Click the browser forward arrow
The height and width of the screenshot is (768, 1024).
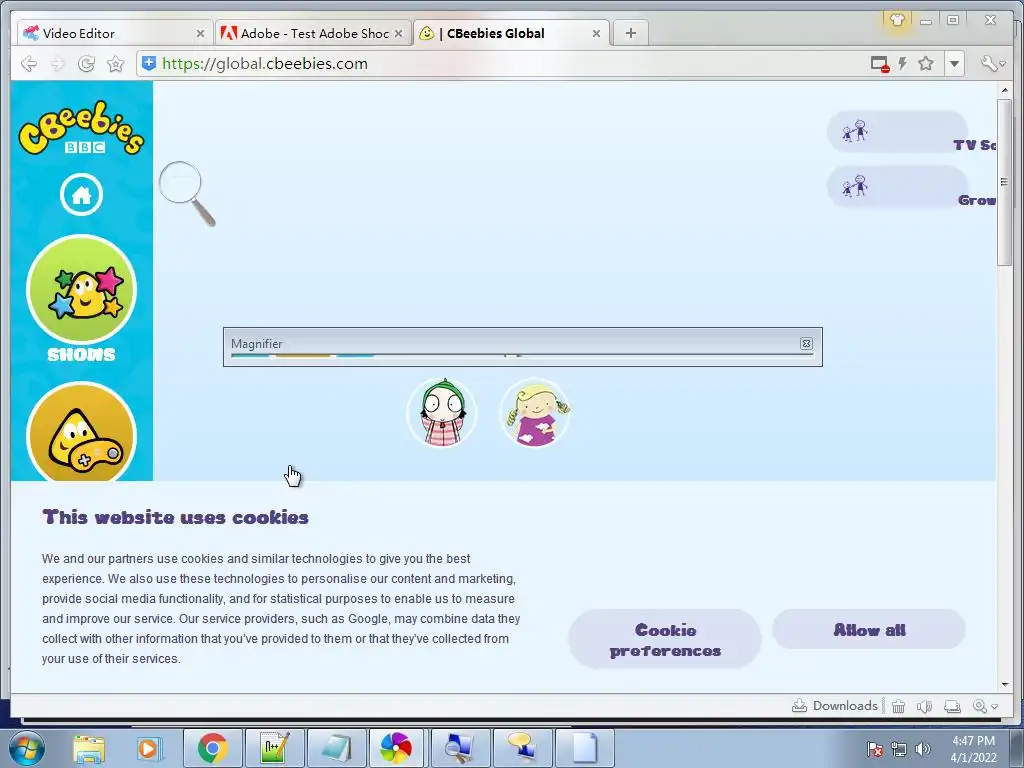[x=57, y=63]
